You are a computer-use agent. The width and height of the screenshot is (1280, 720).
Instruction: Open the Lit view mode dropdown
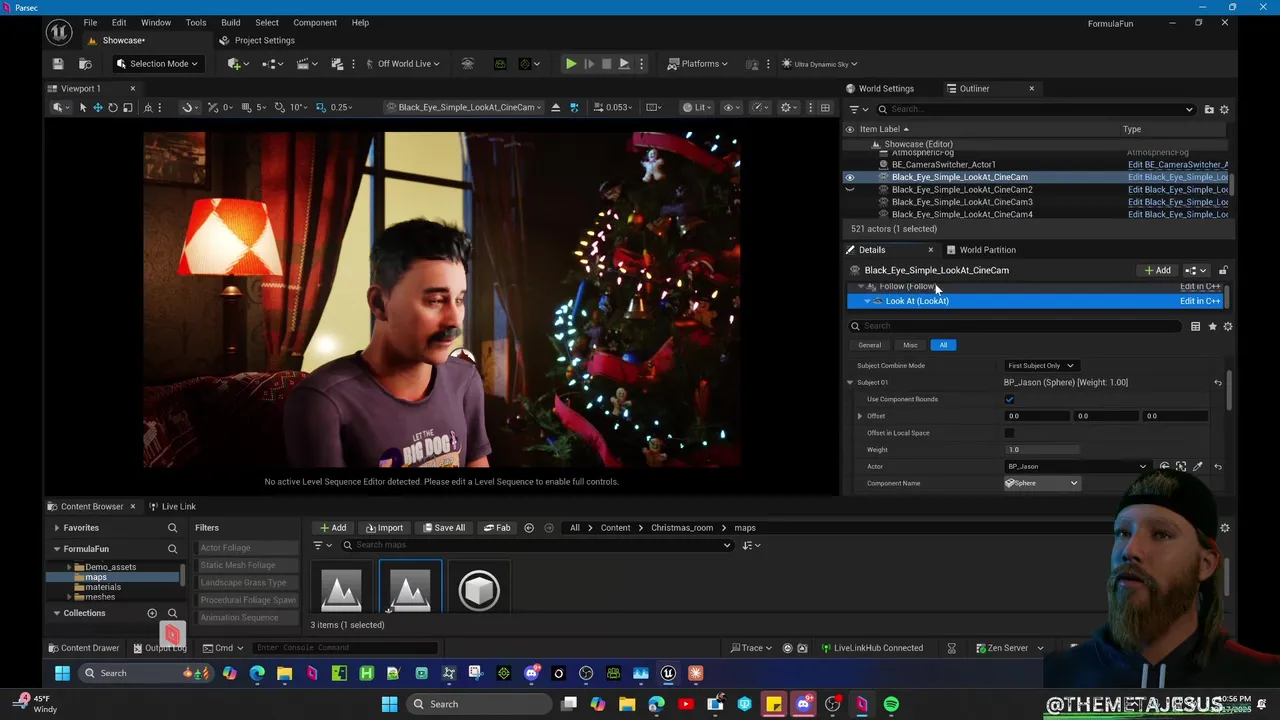[x=700, y=107]
